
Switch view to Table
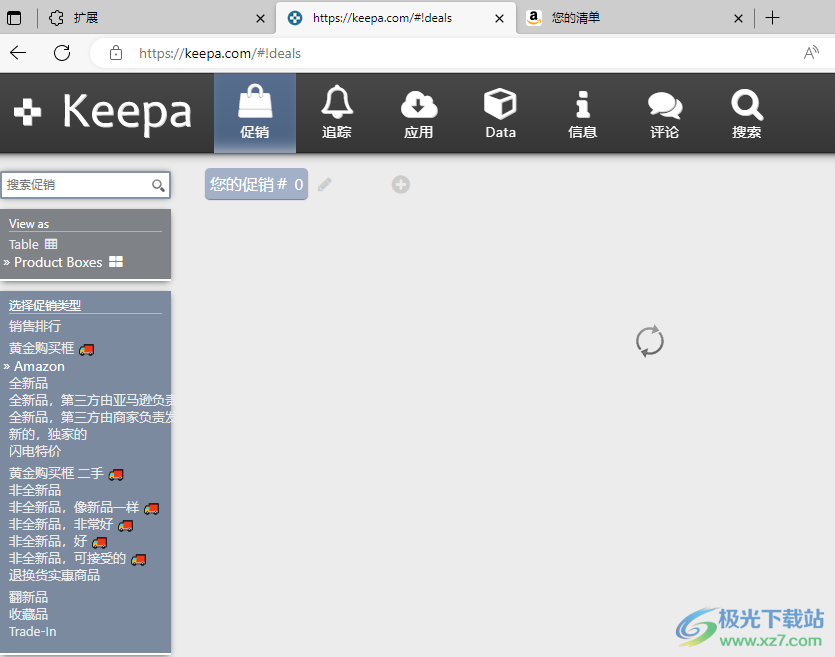[32, 244]
